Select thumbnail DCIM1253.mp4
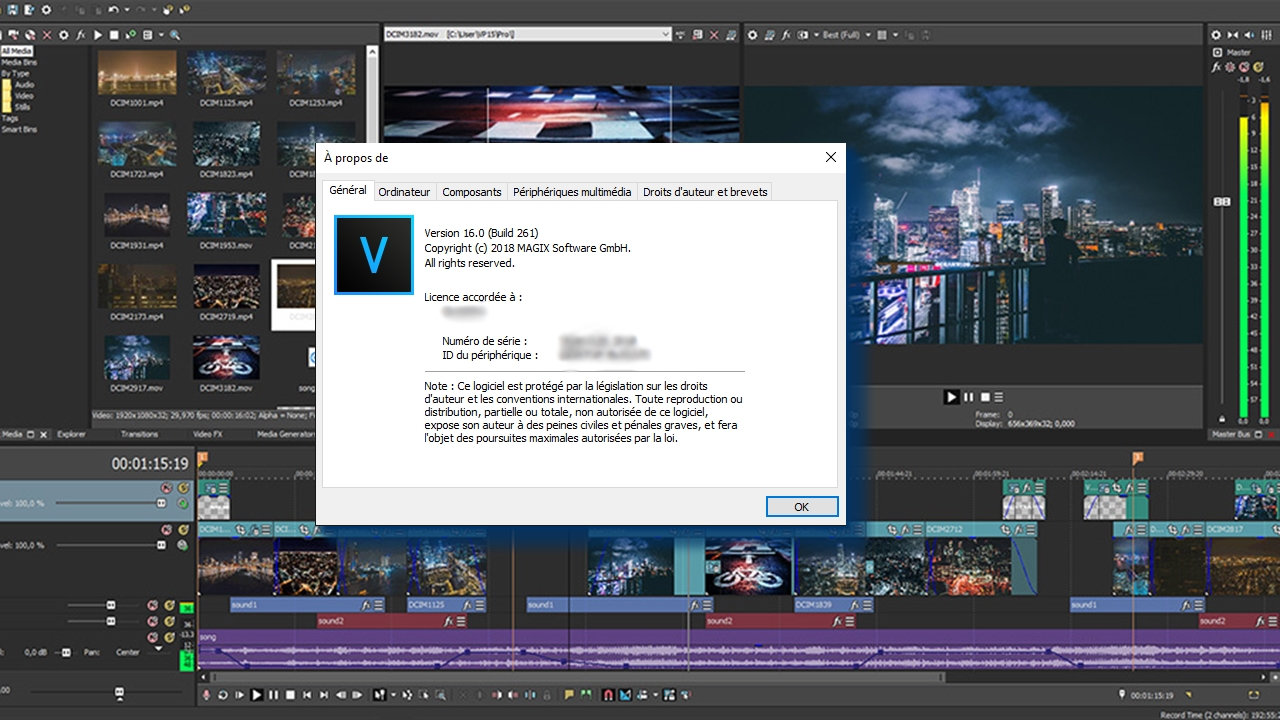 click(316, 78)
